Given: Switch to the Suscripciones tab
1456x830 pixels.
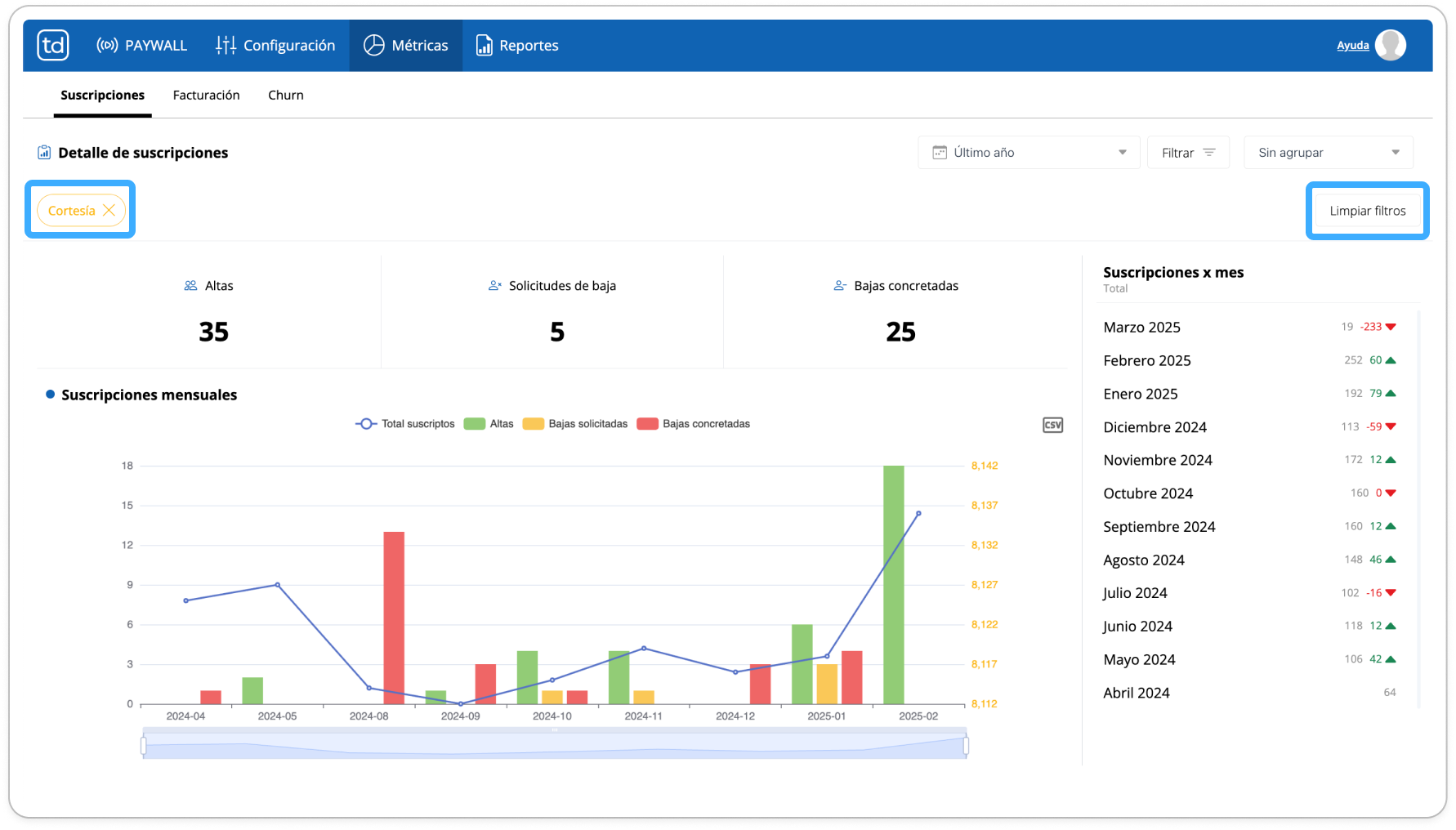Looking at the screenshot, I should pyautogui.click(x=102, y=96).
